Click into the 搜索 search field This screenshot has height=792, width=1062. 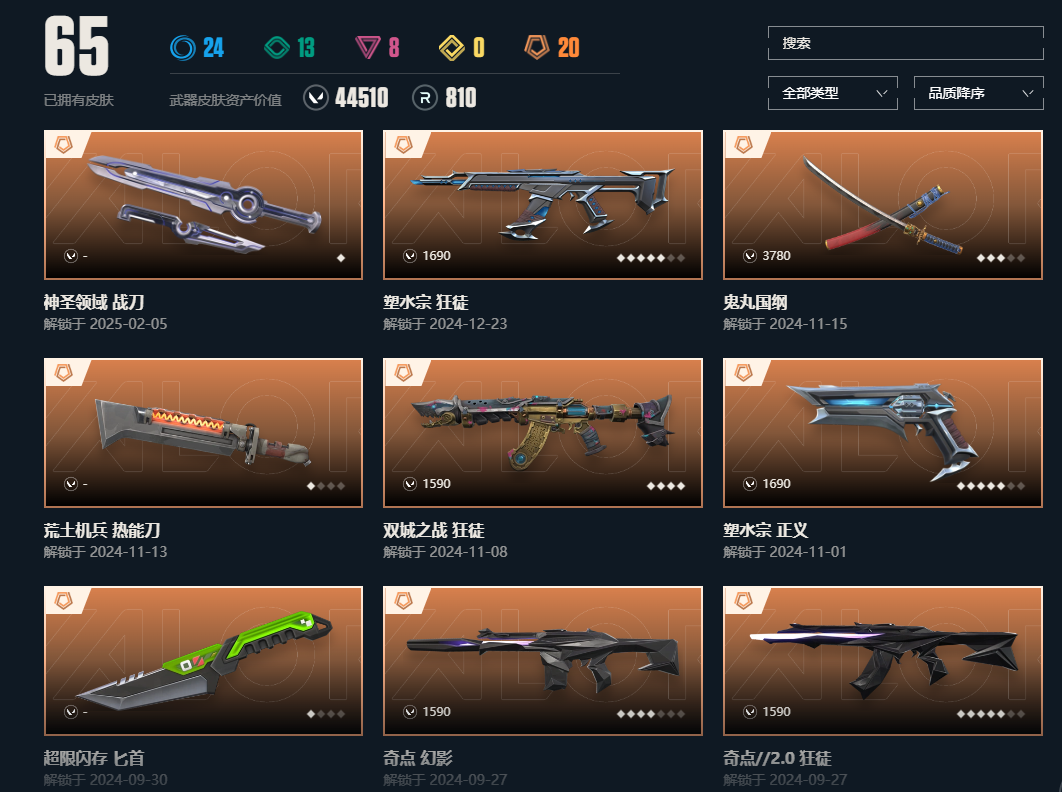[x=906, y=43]
